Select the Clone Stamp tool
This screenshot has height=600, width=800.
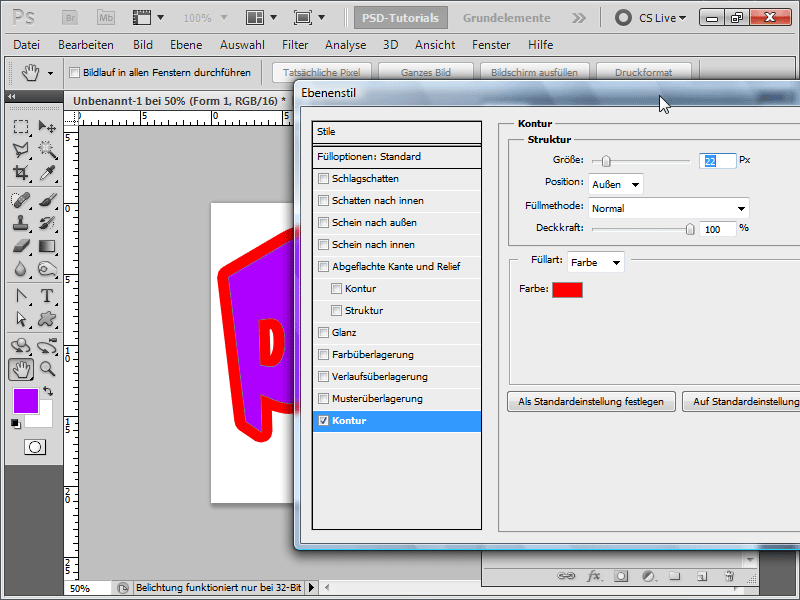(20, 223)
